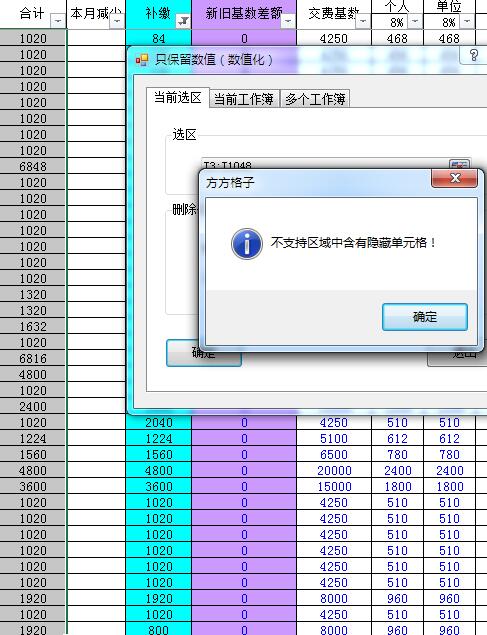This screenshot has height=635, width=487.
Task: Click the range selector icon in 选区 field
Action: (460, 164)
